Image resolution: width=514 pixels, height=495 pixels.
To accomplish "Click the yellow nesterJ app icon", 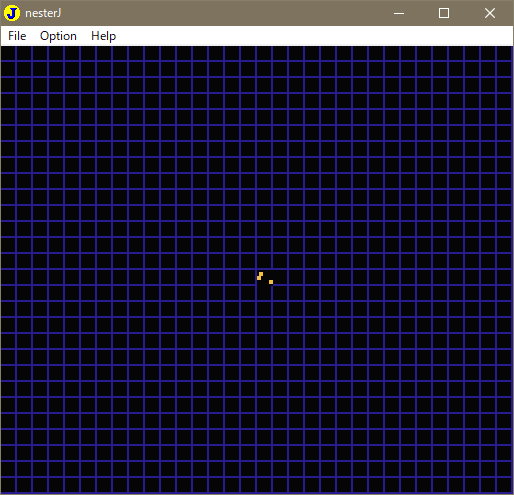I will click(x=12, y=13).
